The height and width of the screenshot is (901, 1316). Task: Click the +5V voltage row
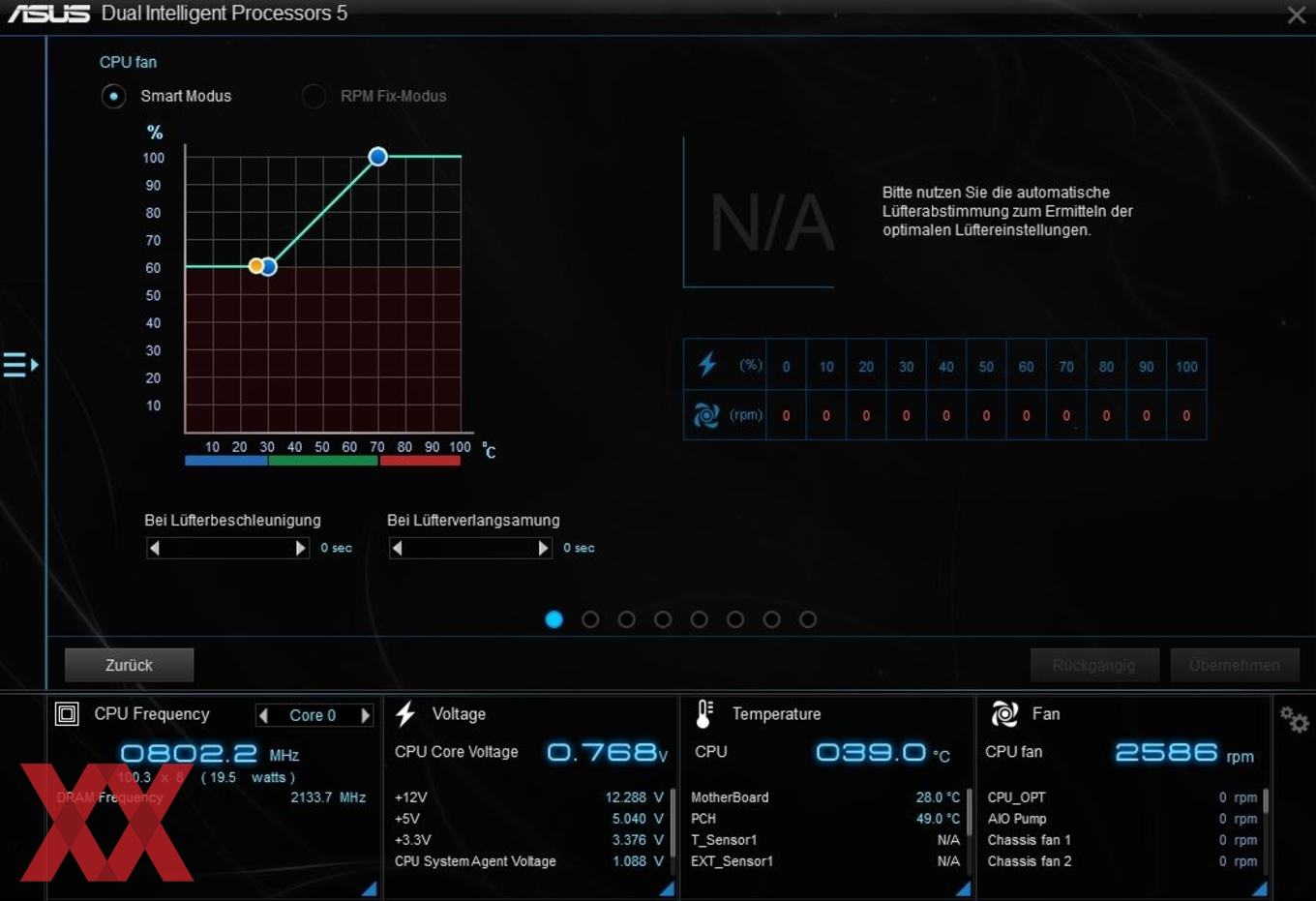pos(529,819)
